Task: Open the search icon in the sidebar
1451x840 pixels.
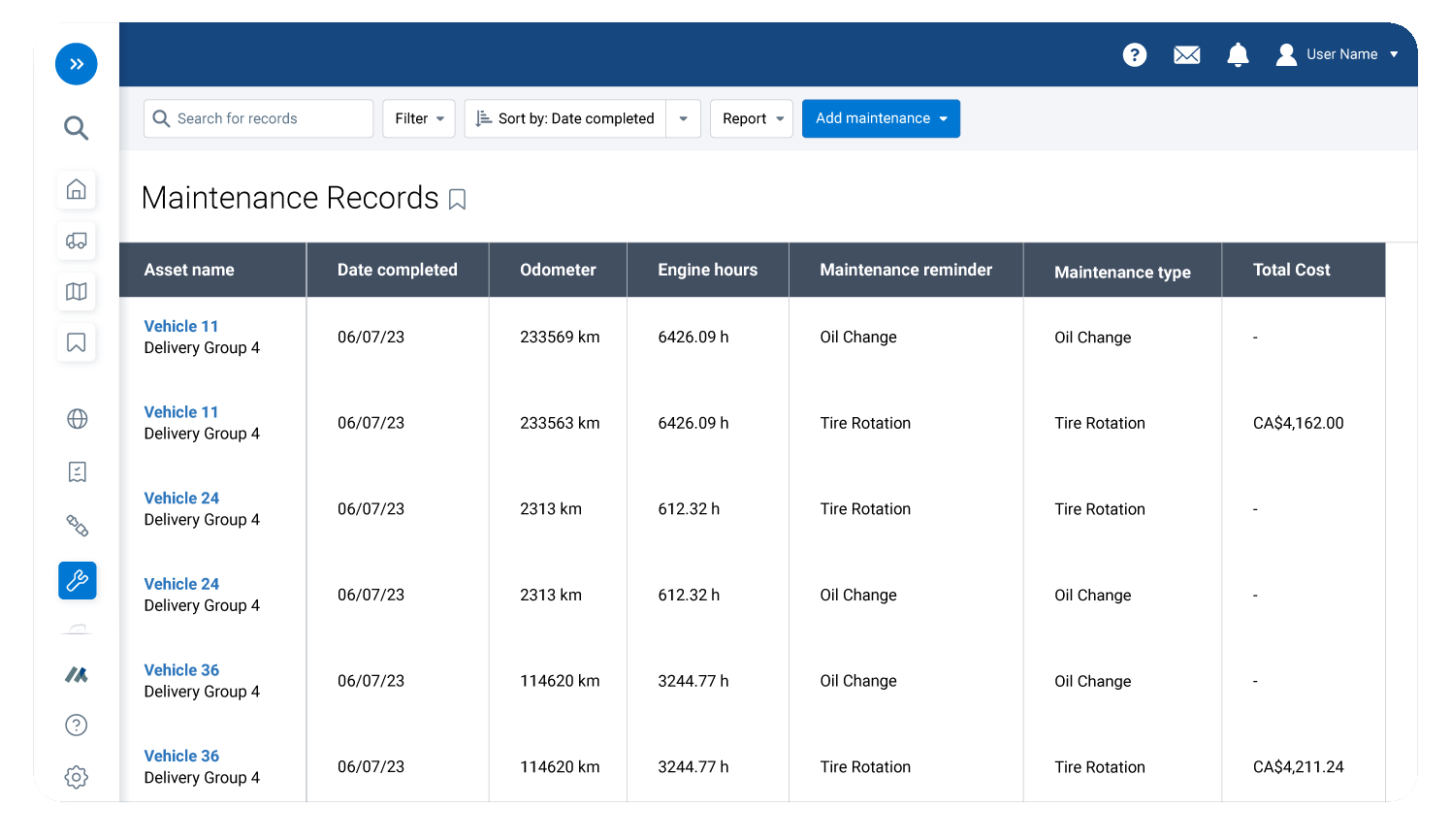Action: (x=76, y=127)
